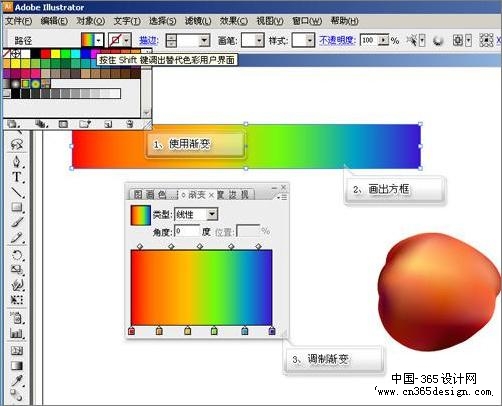Click the delete swatch trash icon
Screen dimensions: 502x406
tap(130, 124)
